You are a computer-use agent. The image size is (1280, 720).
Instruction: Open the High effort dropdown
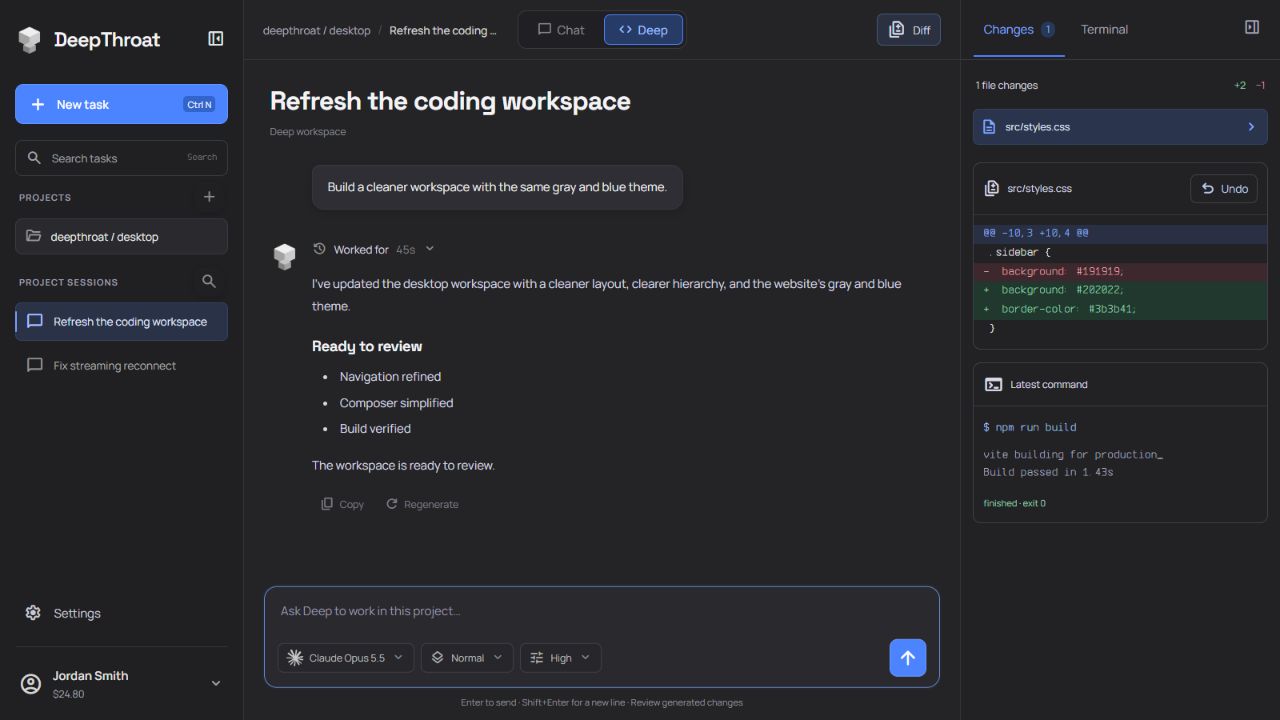[x=560, y=658]
